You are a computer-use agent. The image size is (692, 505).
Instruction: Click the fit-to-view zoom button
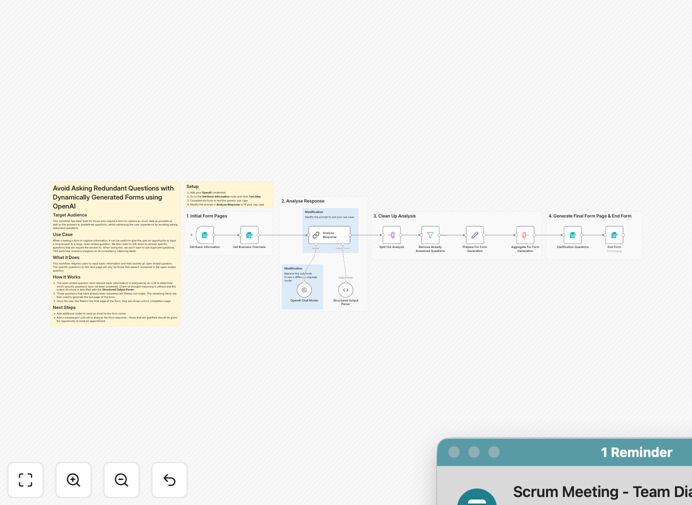click(26, 480)
